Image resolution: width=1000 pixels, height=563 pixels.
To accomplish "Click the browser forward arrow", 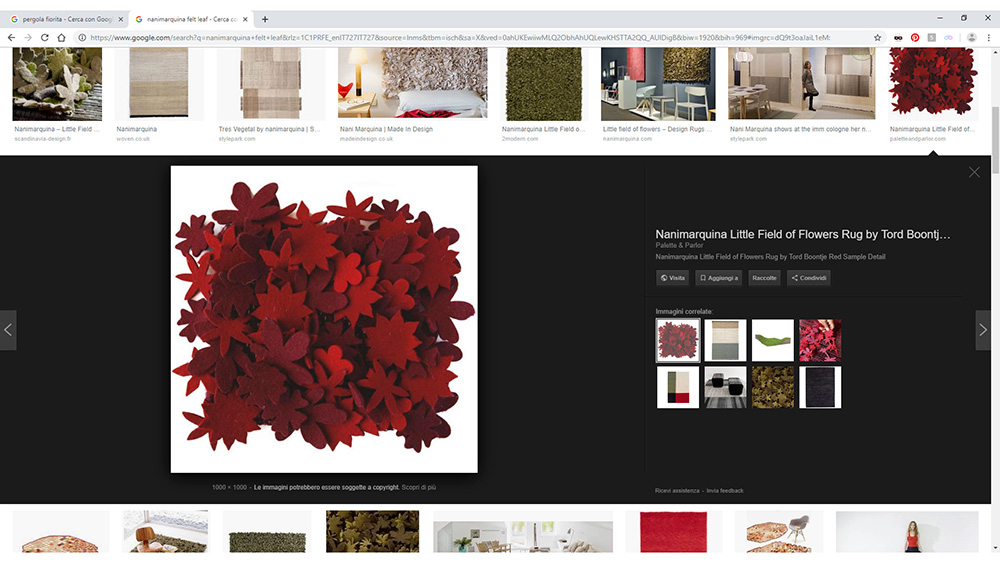I will coord(28,38).
